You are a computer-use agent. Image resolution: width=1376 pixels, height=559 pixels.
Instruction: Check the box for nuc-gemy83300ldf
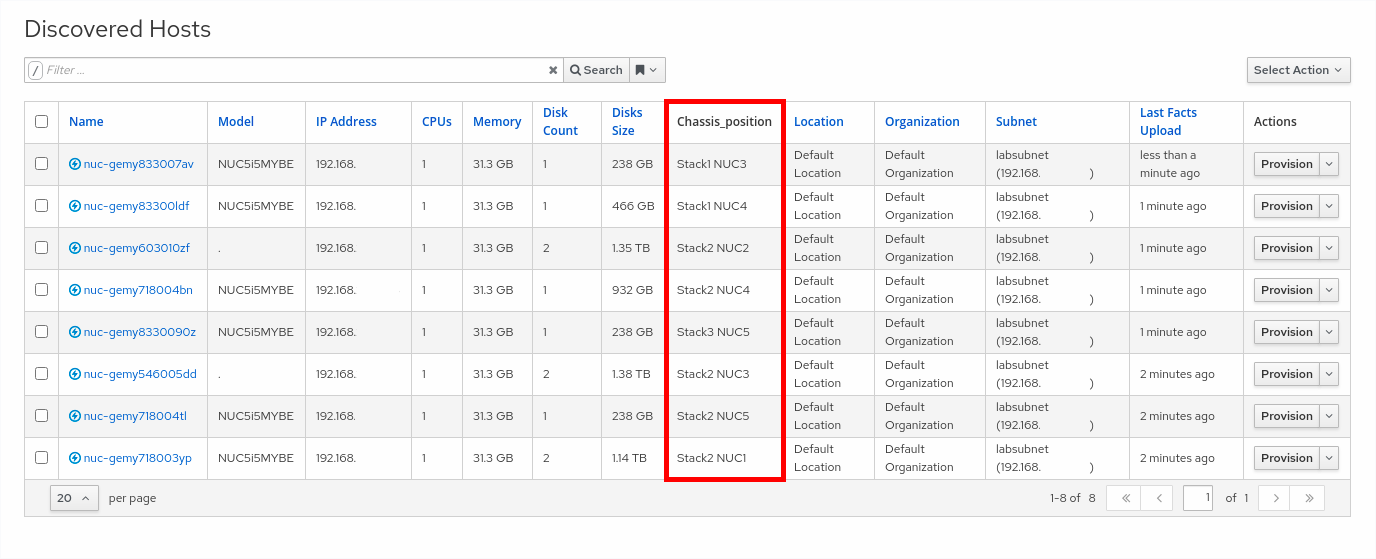tap(41, 206)
